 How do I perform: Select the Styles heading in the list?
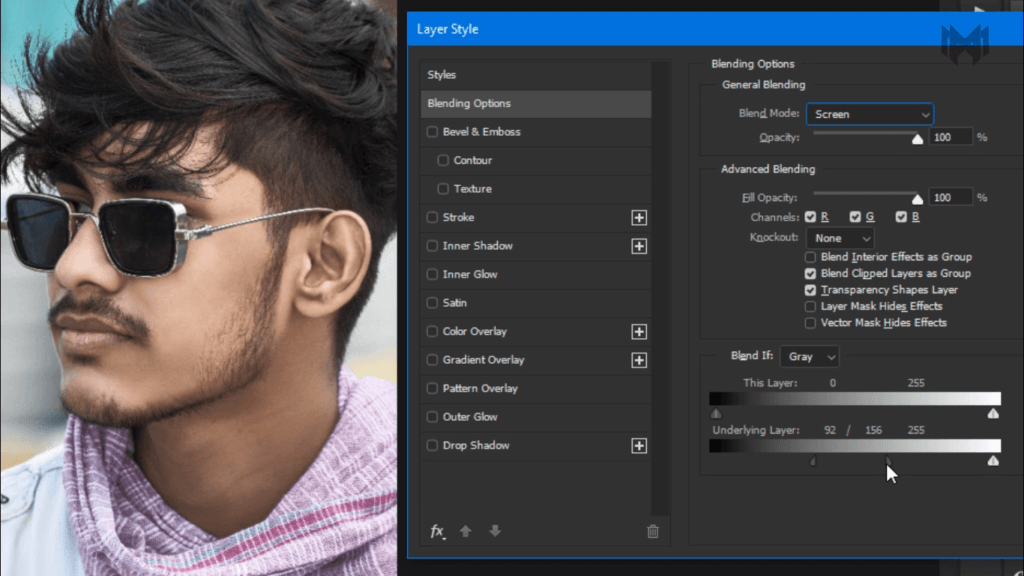click(536, 75)
